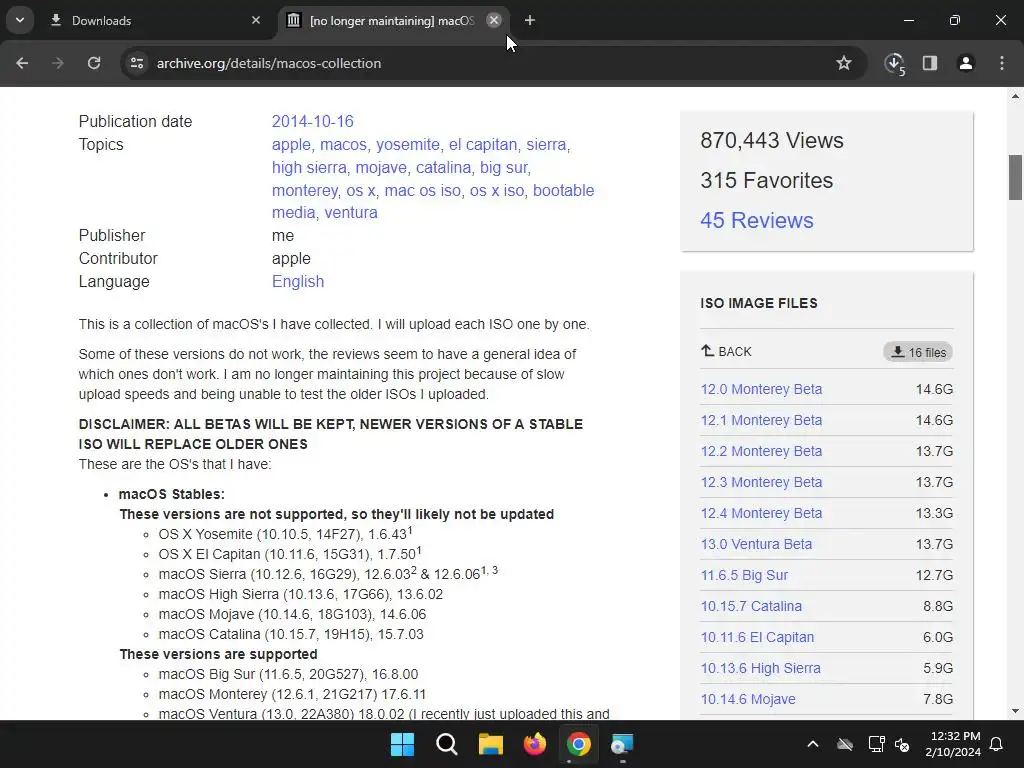Open the Chrome three-dot menu
Image resolution: width=1024 pixels, height=768 pixels.
1002,63
